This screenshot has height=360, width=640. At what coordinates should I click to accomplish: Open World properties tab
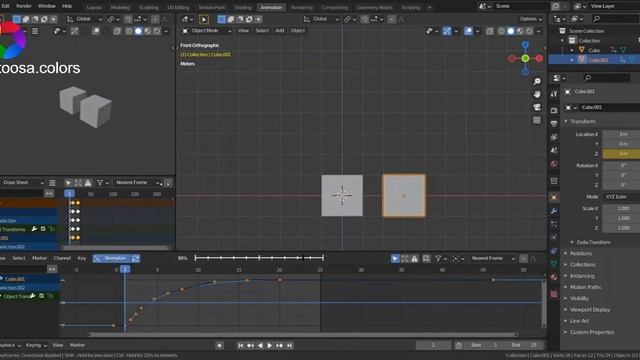pos(554,164)
